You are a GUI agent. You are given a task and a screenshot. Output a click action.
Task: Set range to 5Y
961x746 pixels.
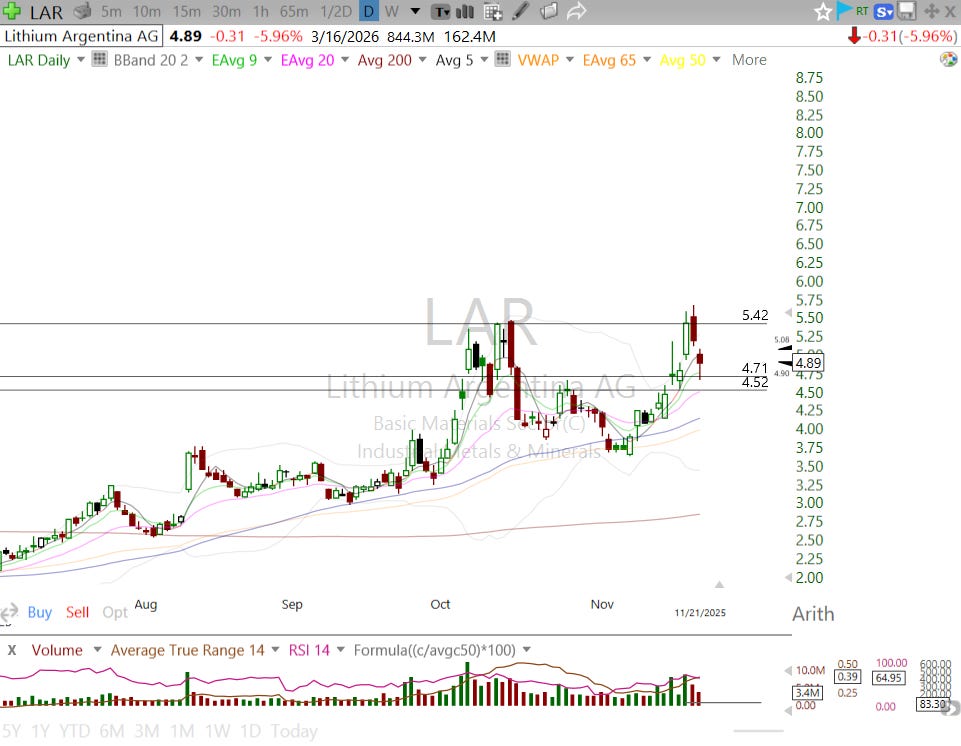[11, 731]
